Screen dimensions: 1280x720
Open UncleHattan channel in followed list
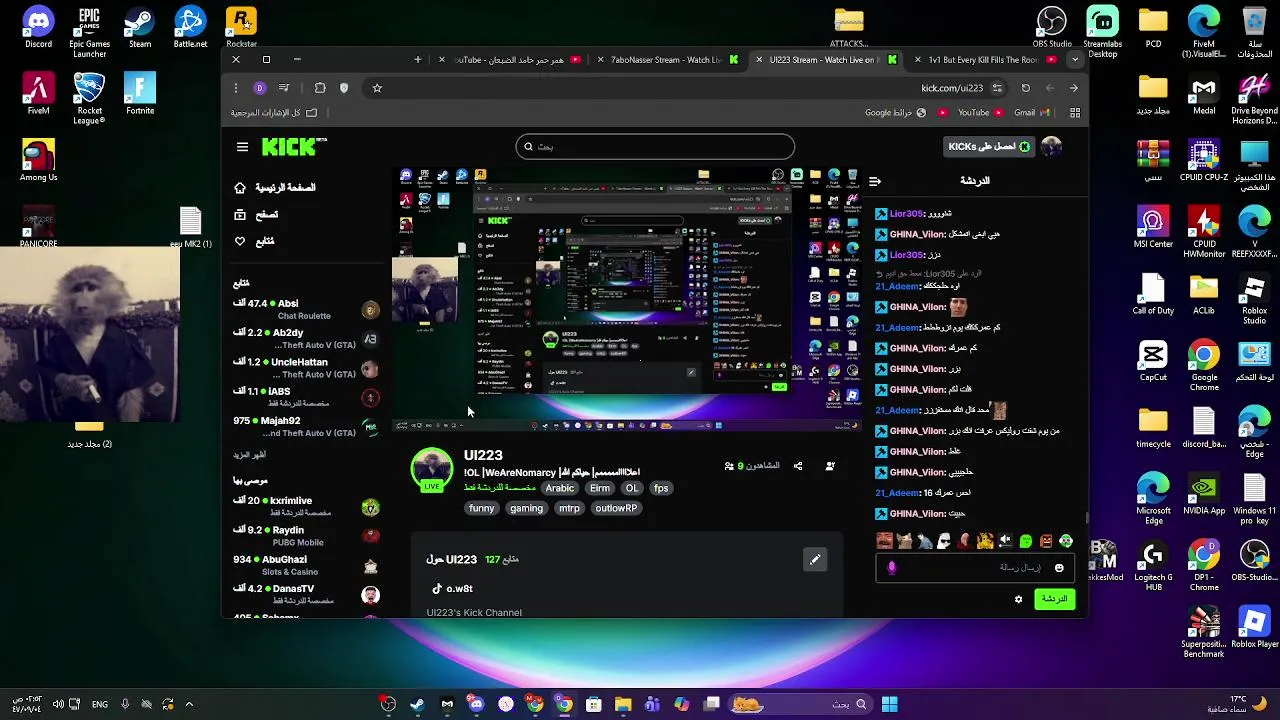306,368
